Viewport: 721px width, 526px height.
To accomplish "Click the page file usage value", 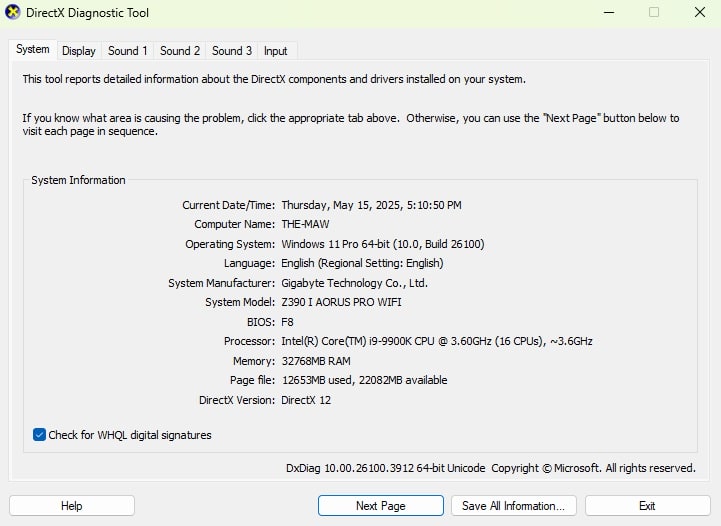I will click(x=364, y=380).
